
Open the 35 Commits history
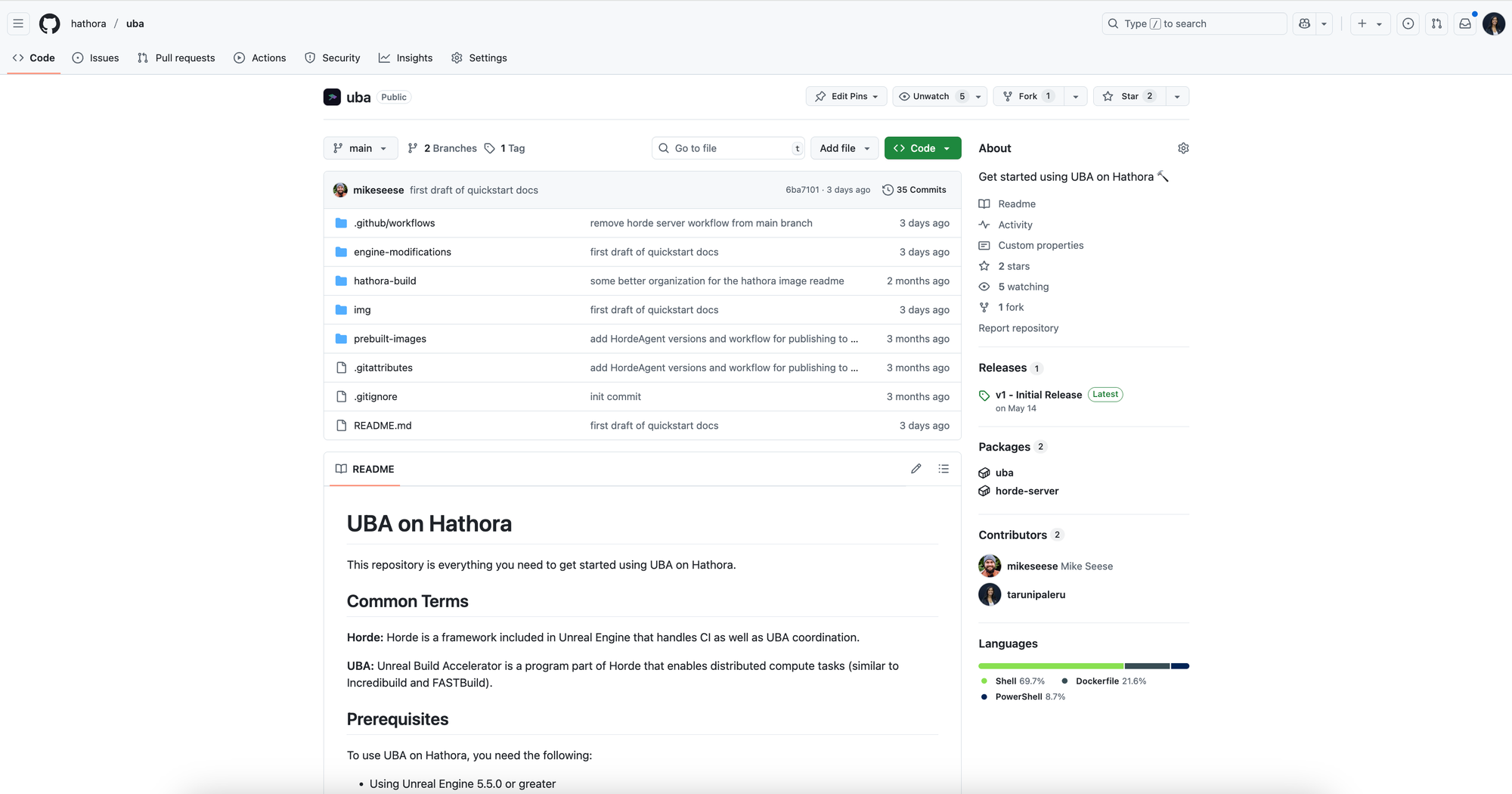(x=915, y=190)
